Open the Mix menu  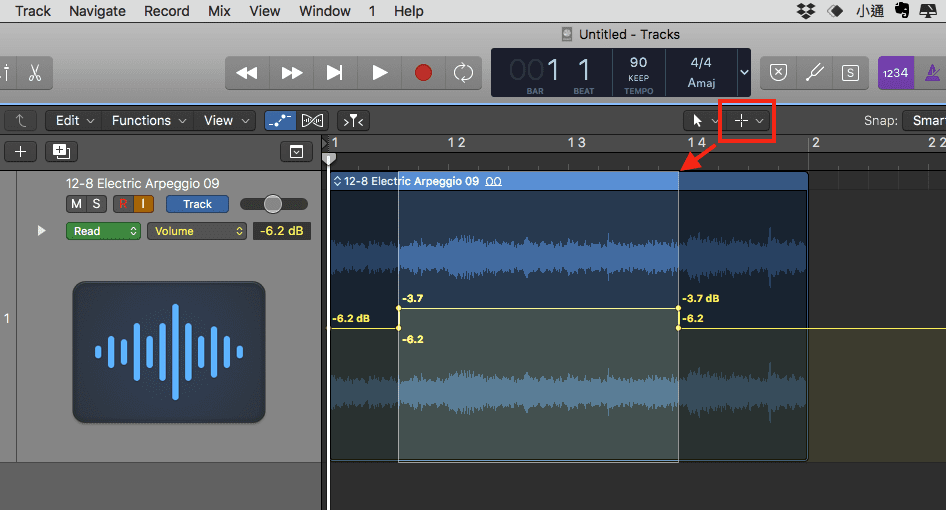pyautogui.click(x=219, y=11)
